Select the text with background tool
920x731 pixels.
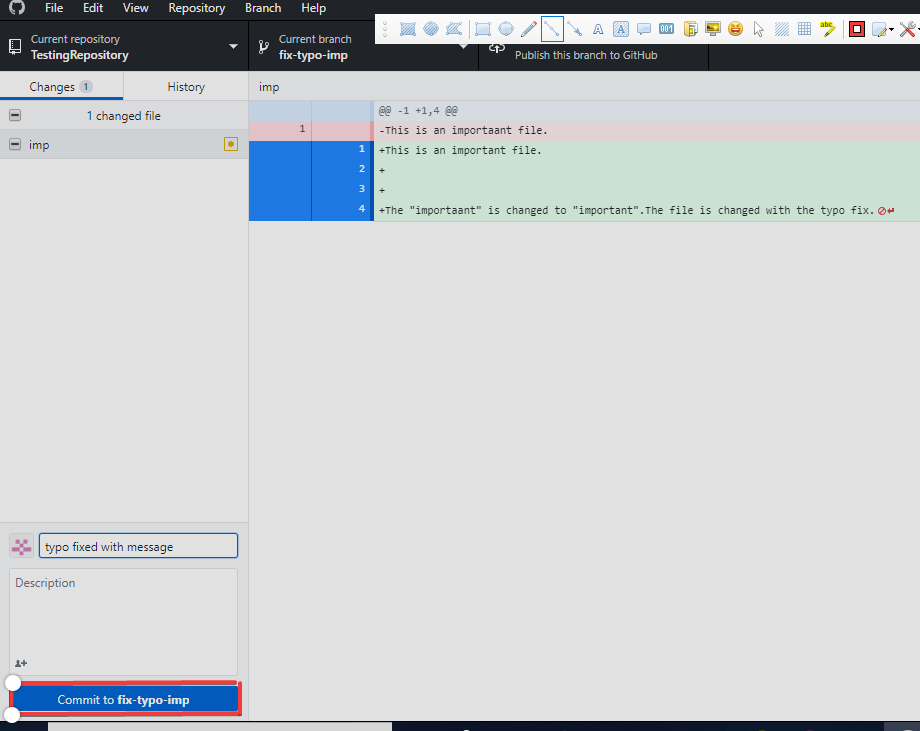click(x=621, y=29)
